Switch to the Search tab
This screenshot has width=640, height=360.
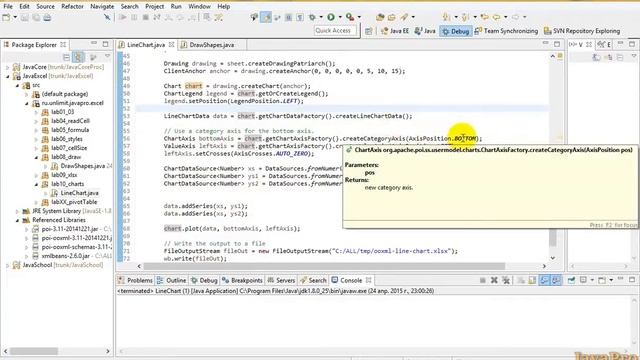(x=313, y=280)
